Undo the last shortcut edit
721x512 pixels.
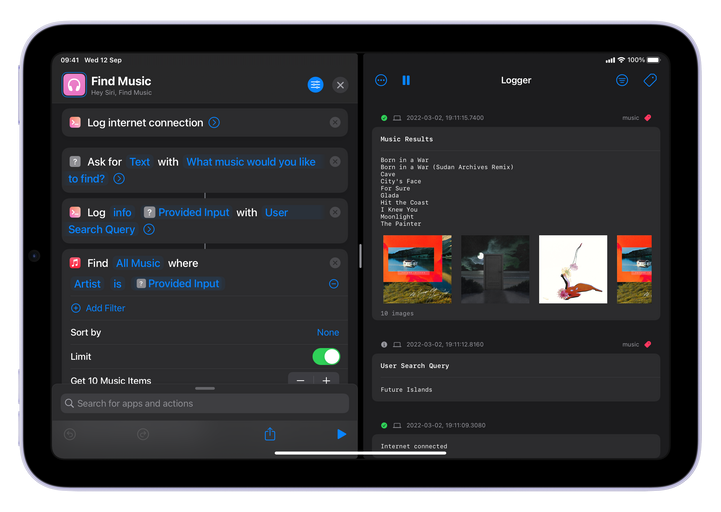coord(70,434)
